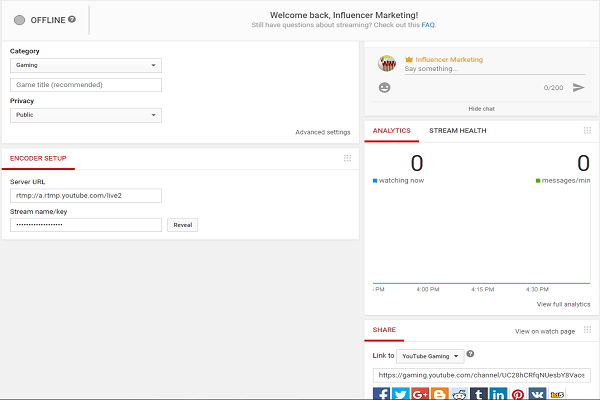
Task: Click Hide chat
Action: click(x=481, y=109)
